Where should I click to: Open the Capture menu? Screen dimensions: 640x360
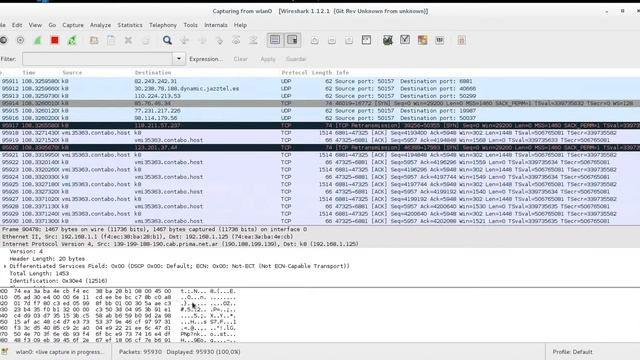pyautogui.click(x=73, y=25)
